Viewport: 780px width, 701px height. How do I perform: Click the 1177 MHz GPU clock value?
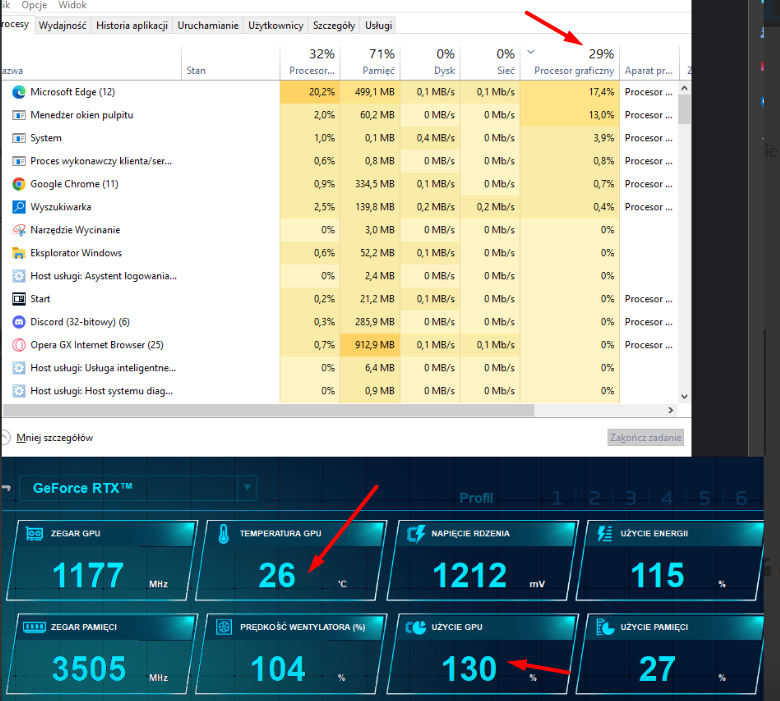88,575
